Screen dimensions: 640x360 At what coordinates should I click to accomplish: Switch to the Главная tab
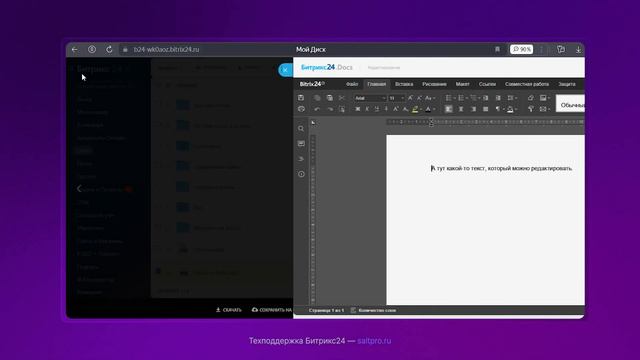[x=376, y=84]
